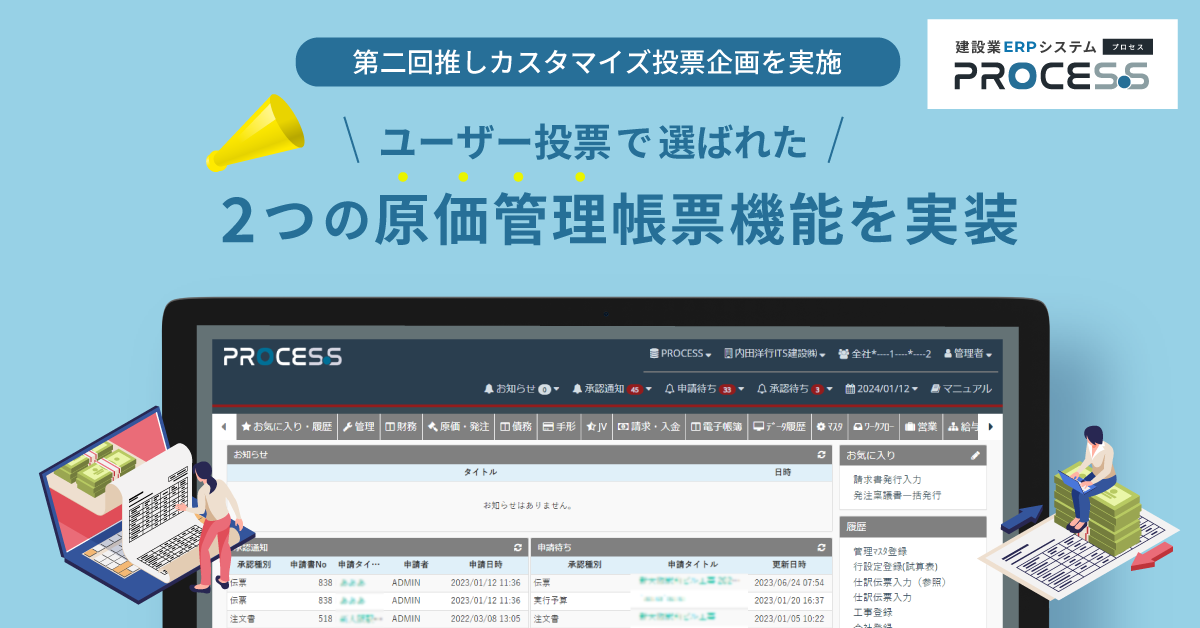Screen dimensions: 1200x628
Task: Open the 債務 tab
Action: coord(515,426)
